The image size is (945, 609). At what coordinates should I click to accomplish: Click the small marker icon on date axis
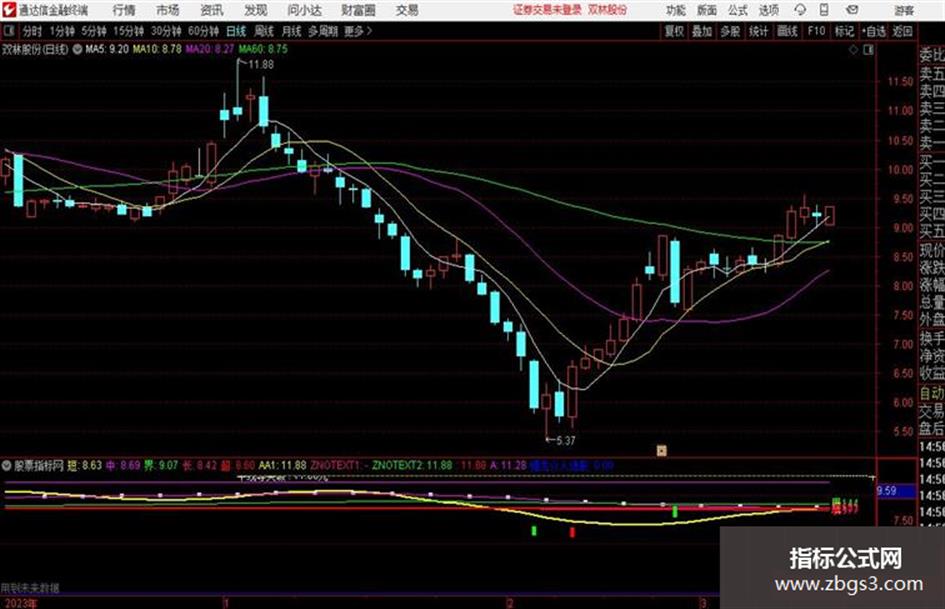point(662,450)
